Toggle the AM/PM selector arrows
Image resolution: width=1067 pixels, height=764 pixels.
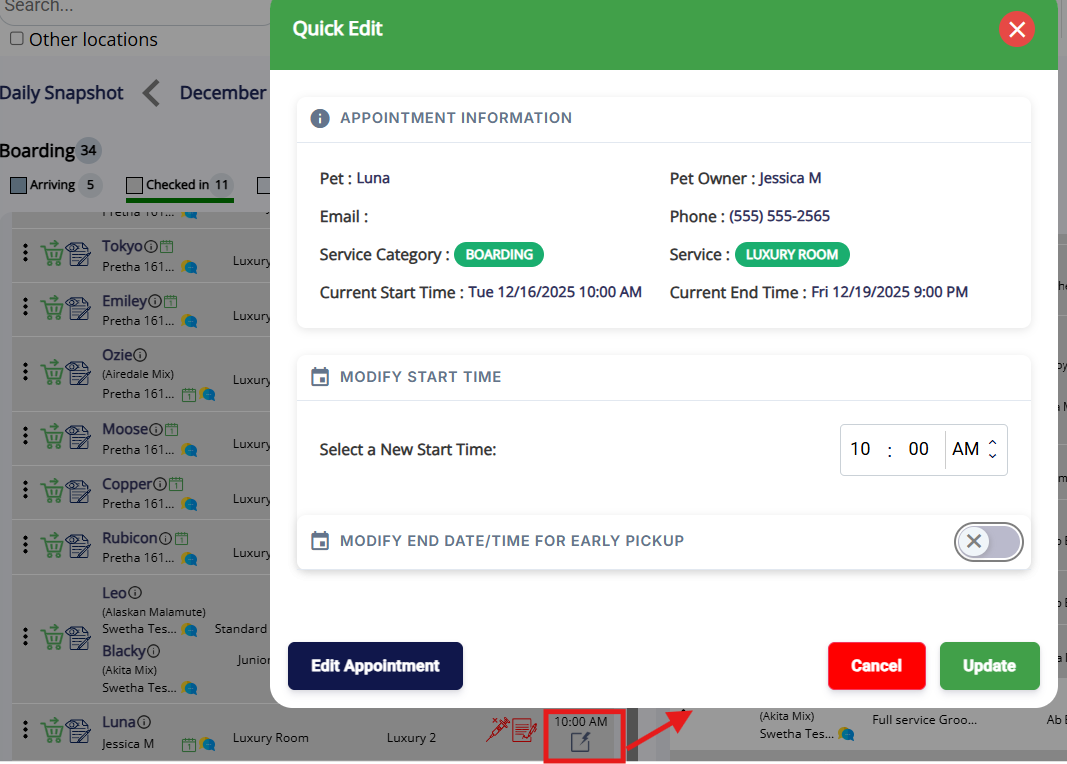(992, 450)
